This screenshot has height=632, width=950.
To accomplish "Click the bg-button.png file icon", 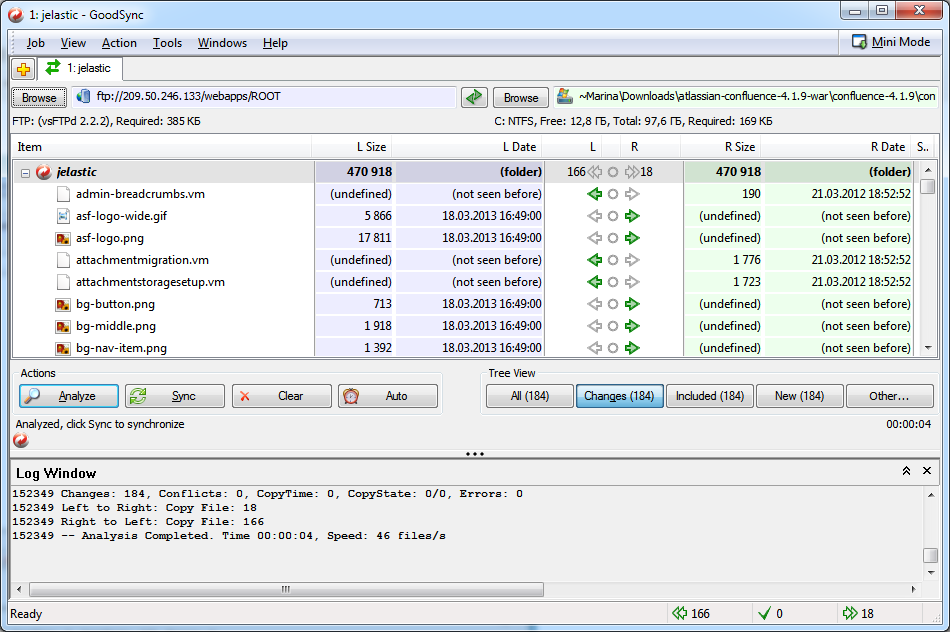I will 62,304.
